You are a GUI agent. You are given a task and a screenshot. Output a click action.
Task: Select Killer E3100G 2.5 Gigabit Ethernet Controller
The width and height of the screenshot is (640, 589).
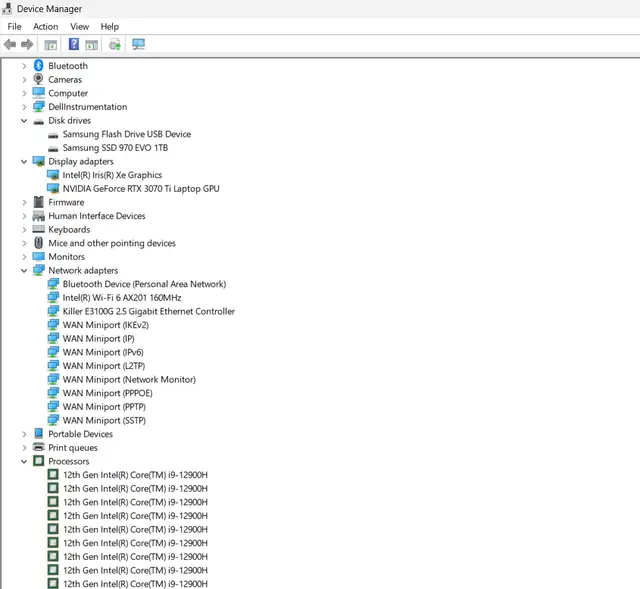[148, 312]
